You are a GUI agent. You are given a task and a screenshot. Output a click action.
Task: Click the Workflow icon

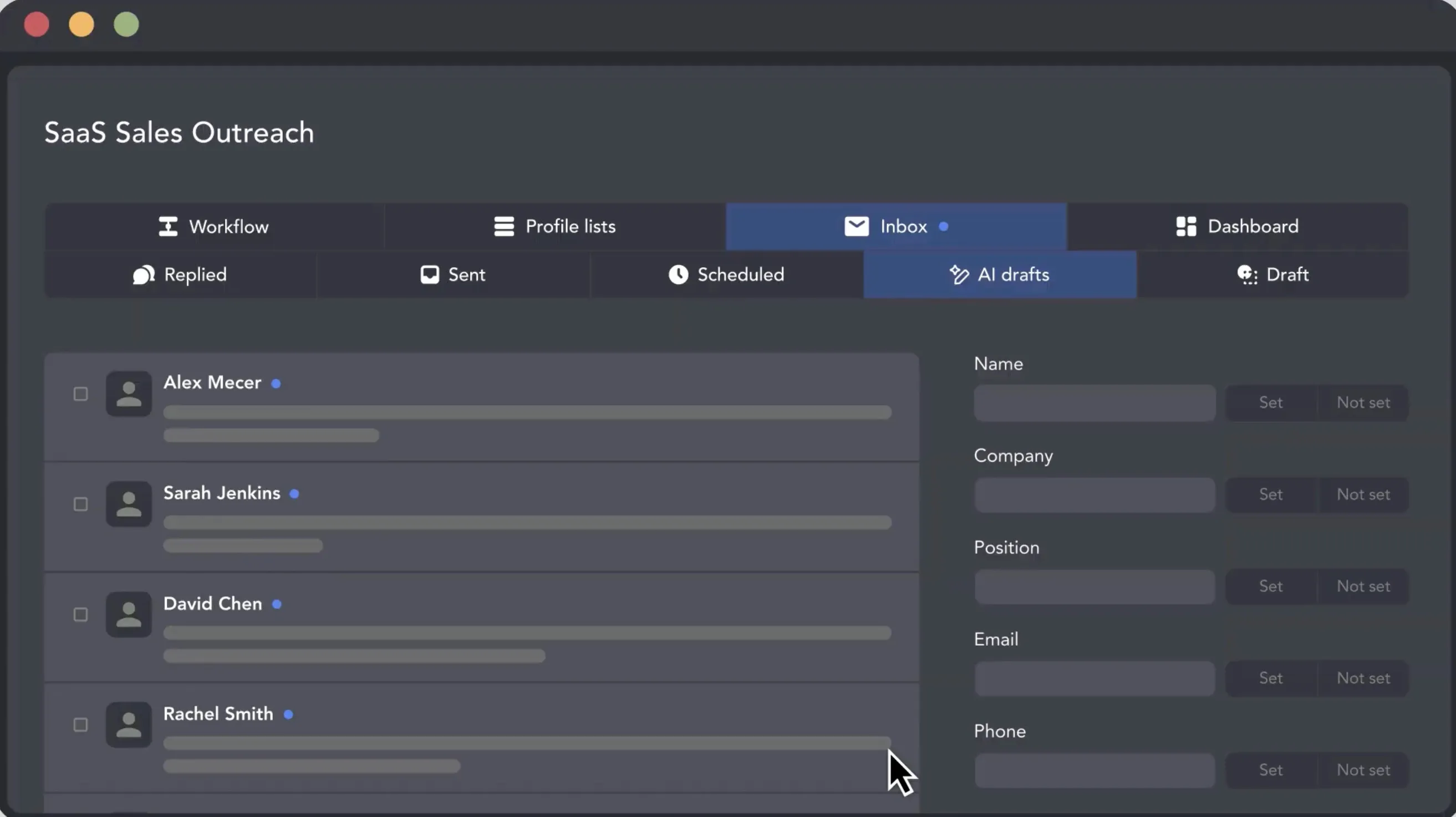[168, 227]
